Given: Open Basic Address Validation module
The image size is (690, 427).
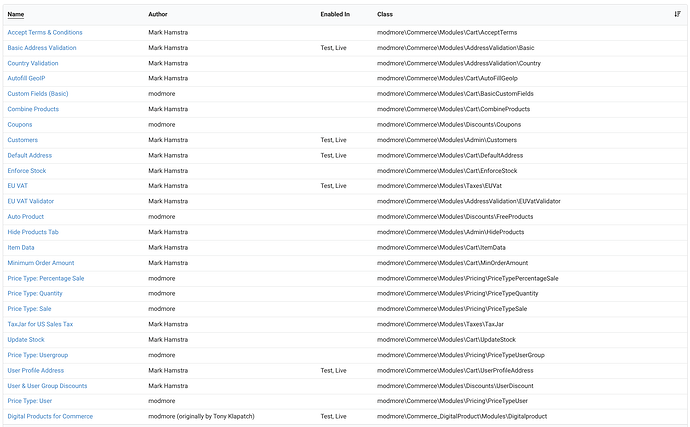Looking at the screenshot, I should [x=42, y=48].
